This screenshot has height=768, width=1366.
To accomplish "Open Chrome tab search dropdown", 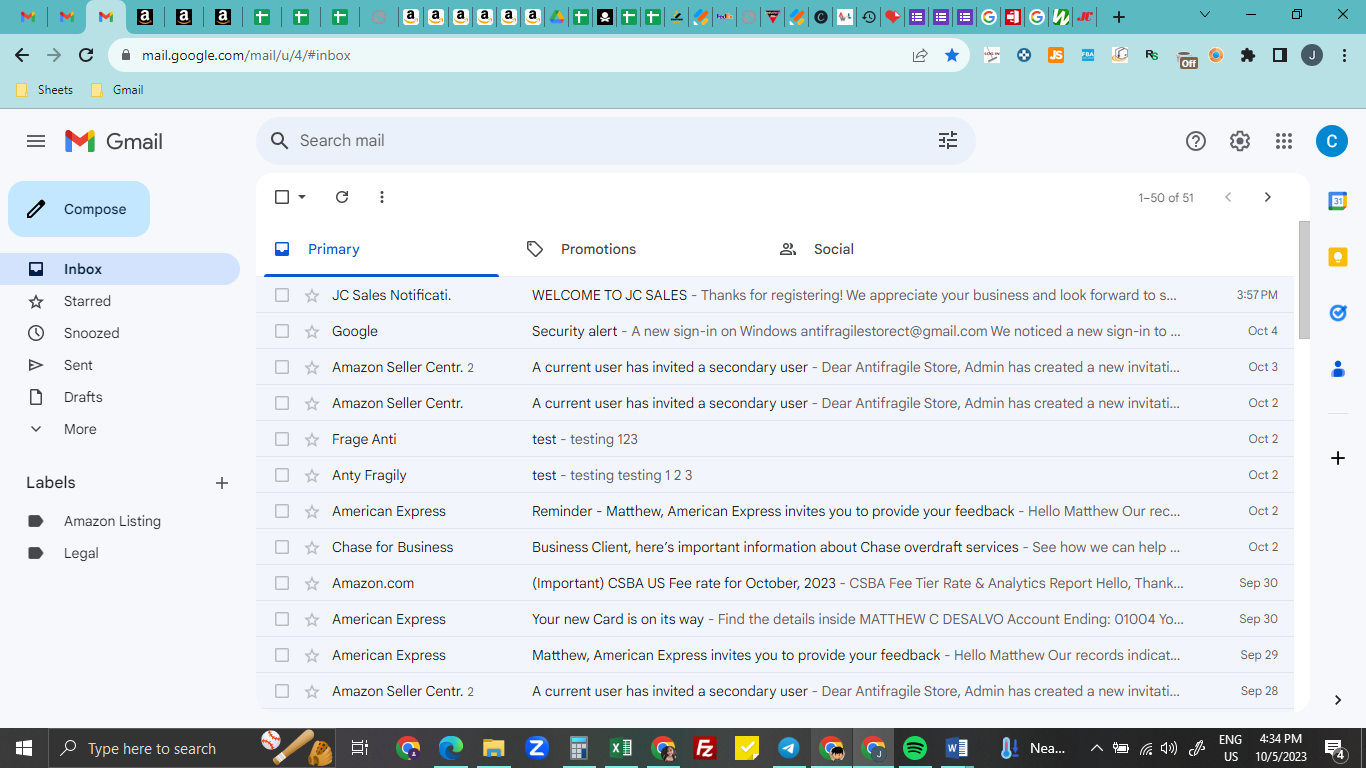I will click(x=1204, y=15).
